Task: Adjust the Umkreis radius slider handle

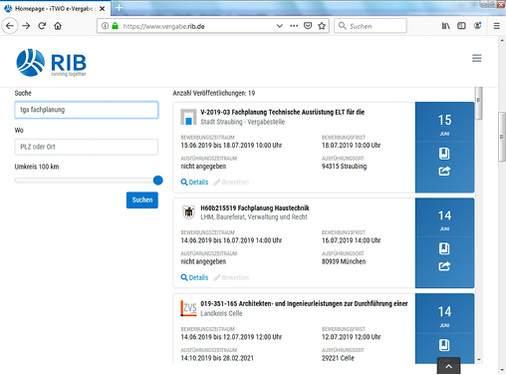Action: [x=158, y=180]
